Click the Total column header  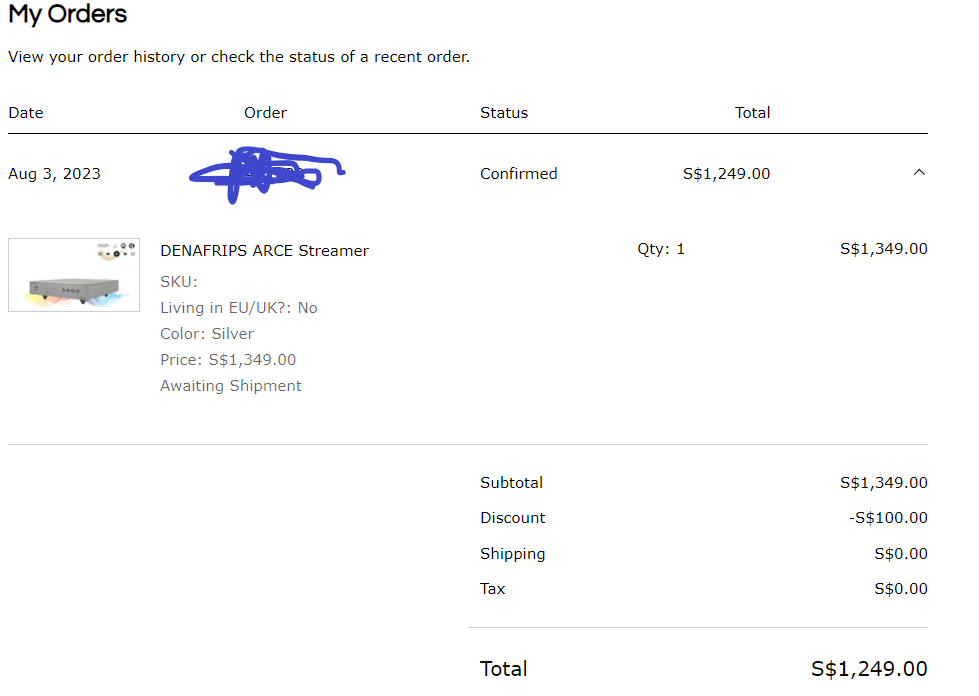[752, 113]
